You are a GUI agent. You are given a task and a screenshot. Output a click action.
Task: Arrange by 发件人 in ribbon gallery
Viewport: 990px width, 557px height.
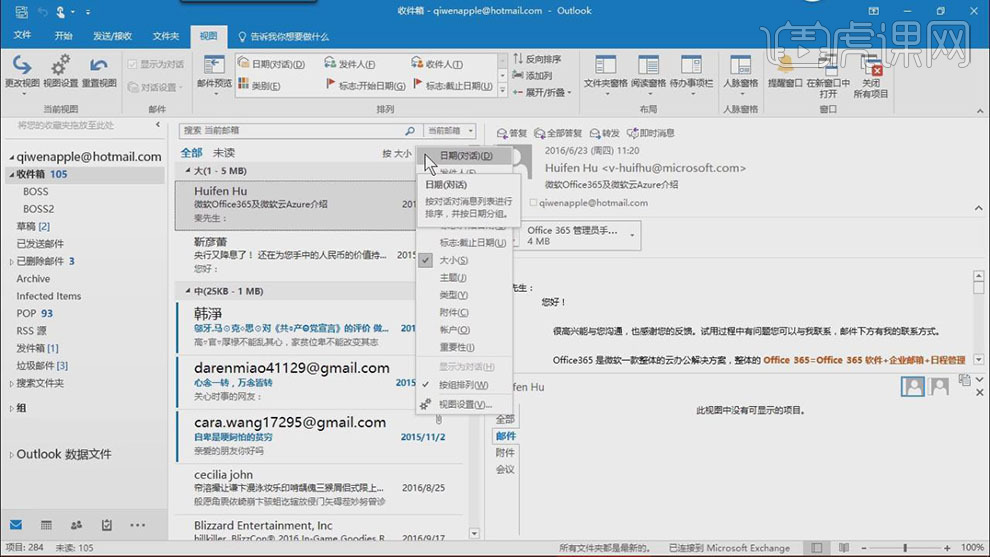[350, 64]
